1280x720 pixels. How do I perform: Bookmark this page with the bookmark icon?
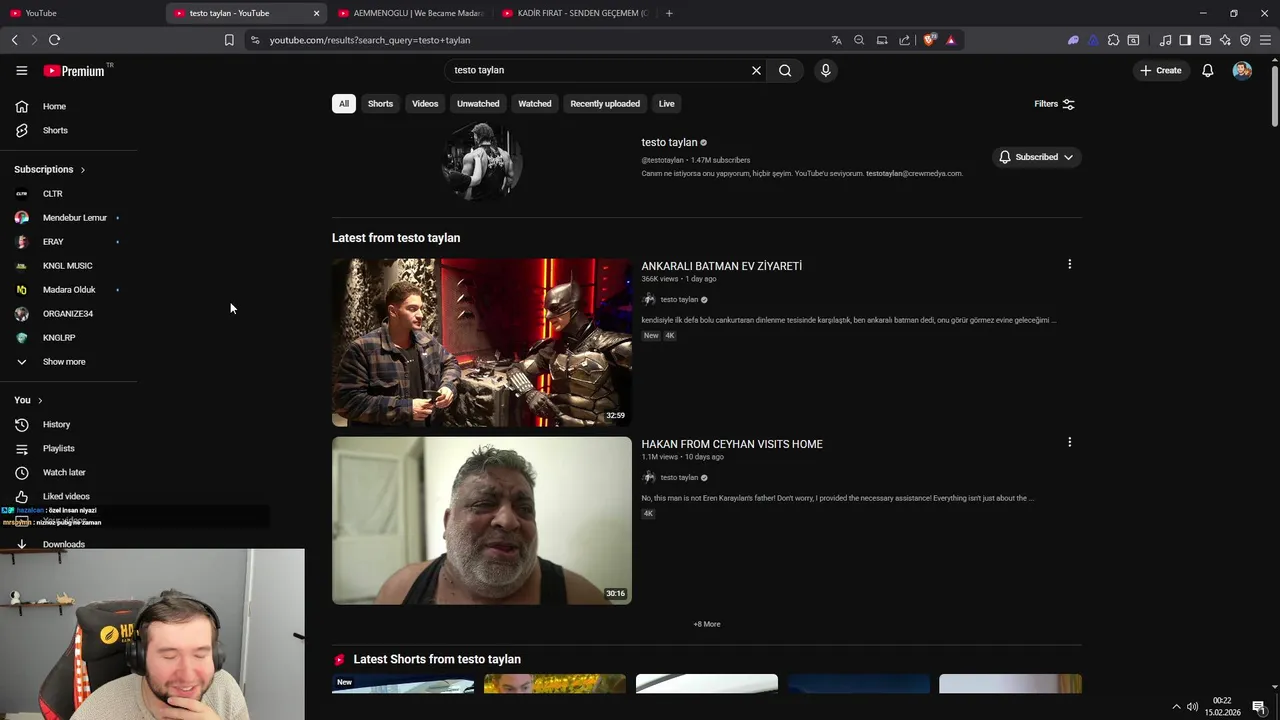pos(229,40)
